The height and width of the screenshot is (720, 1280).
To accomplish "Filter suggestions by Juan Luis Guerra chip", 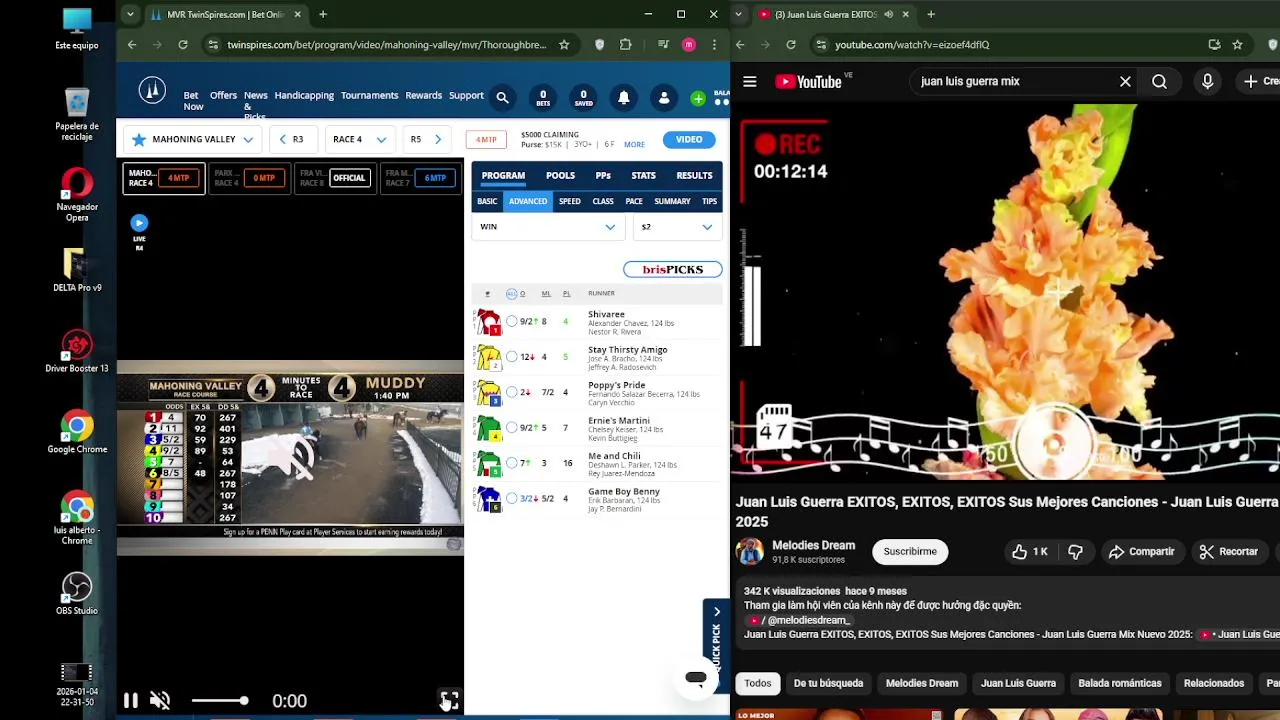I will [1018, 683].
